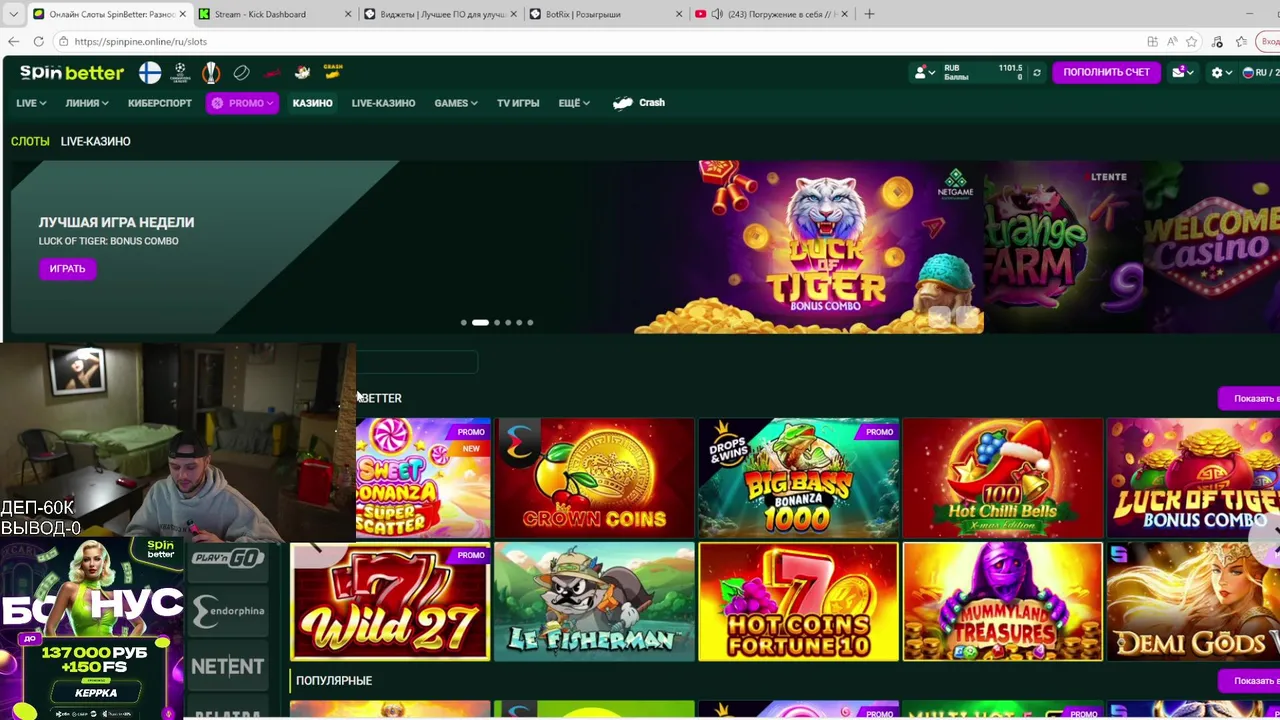Screen dimensions: 1280x720
Task: Expand the LIVE menu dropdown
Action: (x=31, y=103)
